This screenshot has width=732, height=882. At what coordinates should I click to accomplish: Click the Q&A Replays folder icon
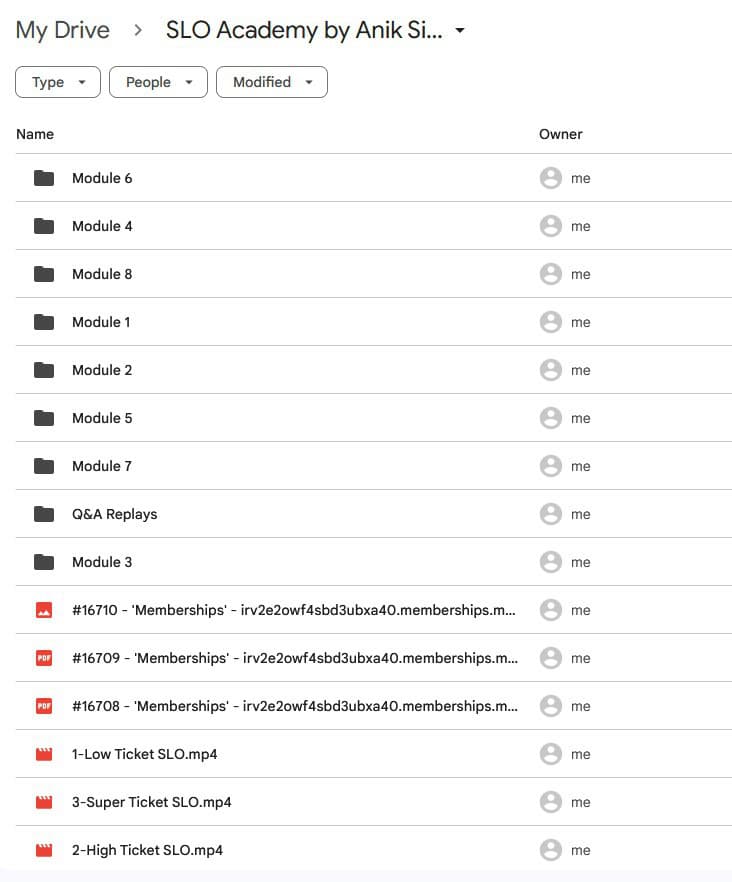44,514
